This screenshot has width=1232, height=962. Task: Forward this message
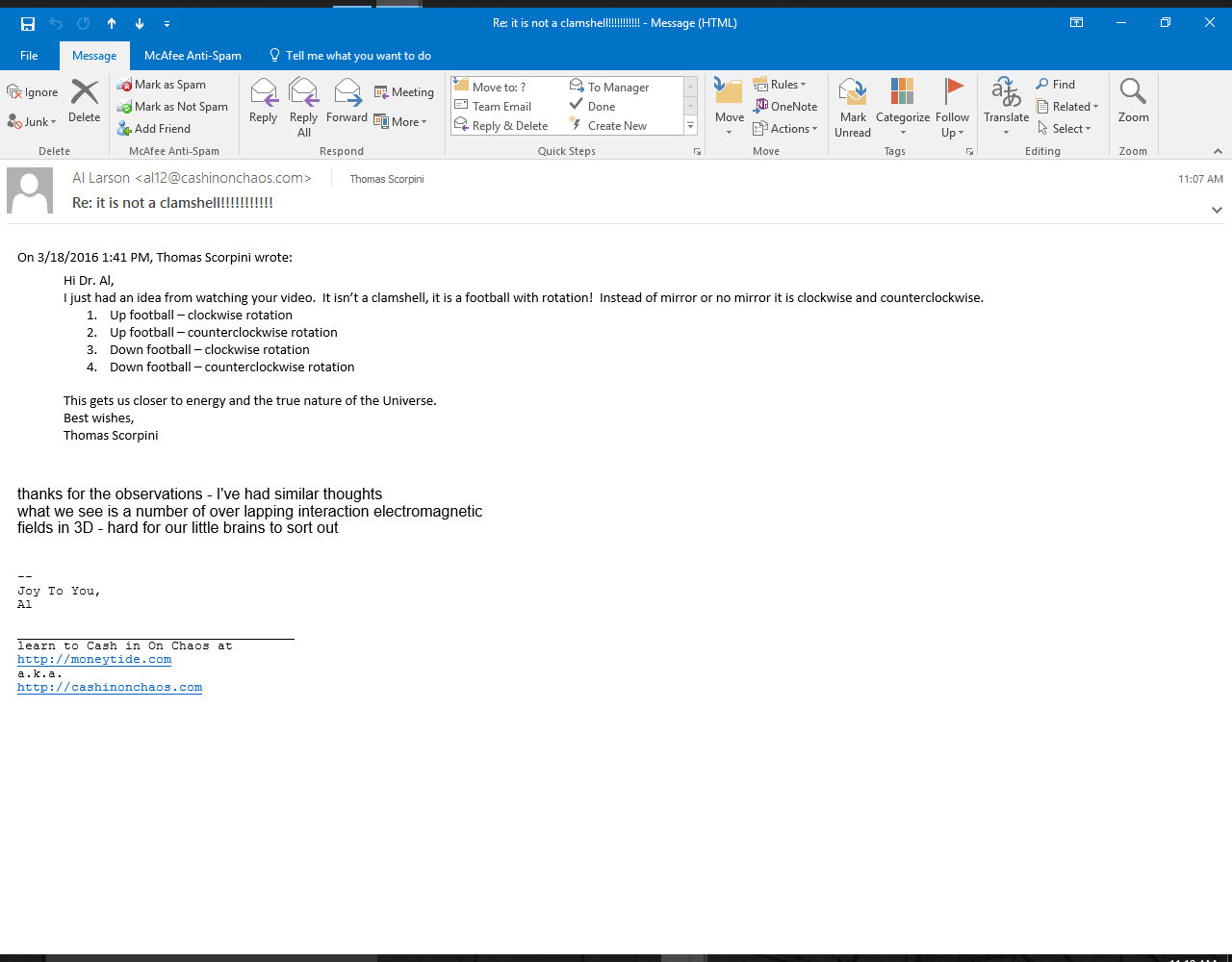coord(346,102)
